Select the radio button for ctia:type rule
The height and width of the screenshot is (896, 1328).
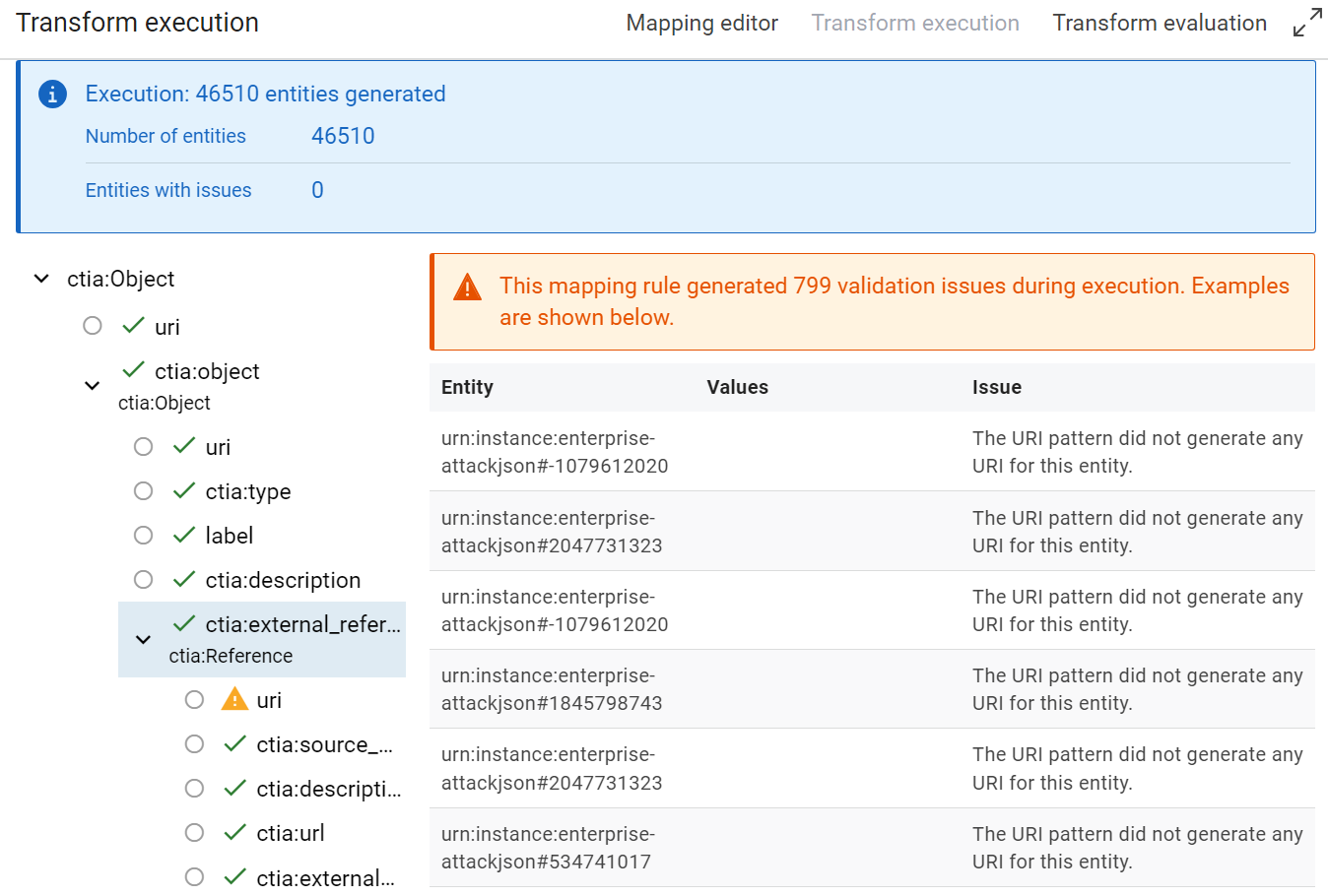(x=144, y=490)
